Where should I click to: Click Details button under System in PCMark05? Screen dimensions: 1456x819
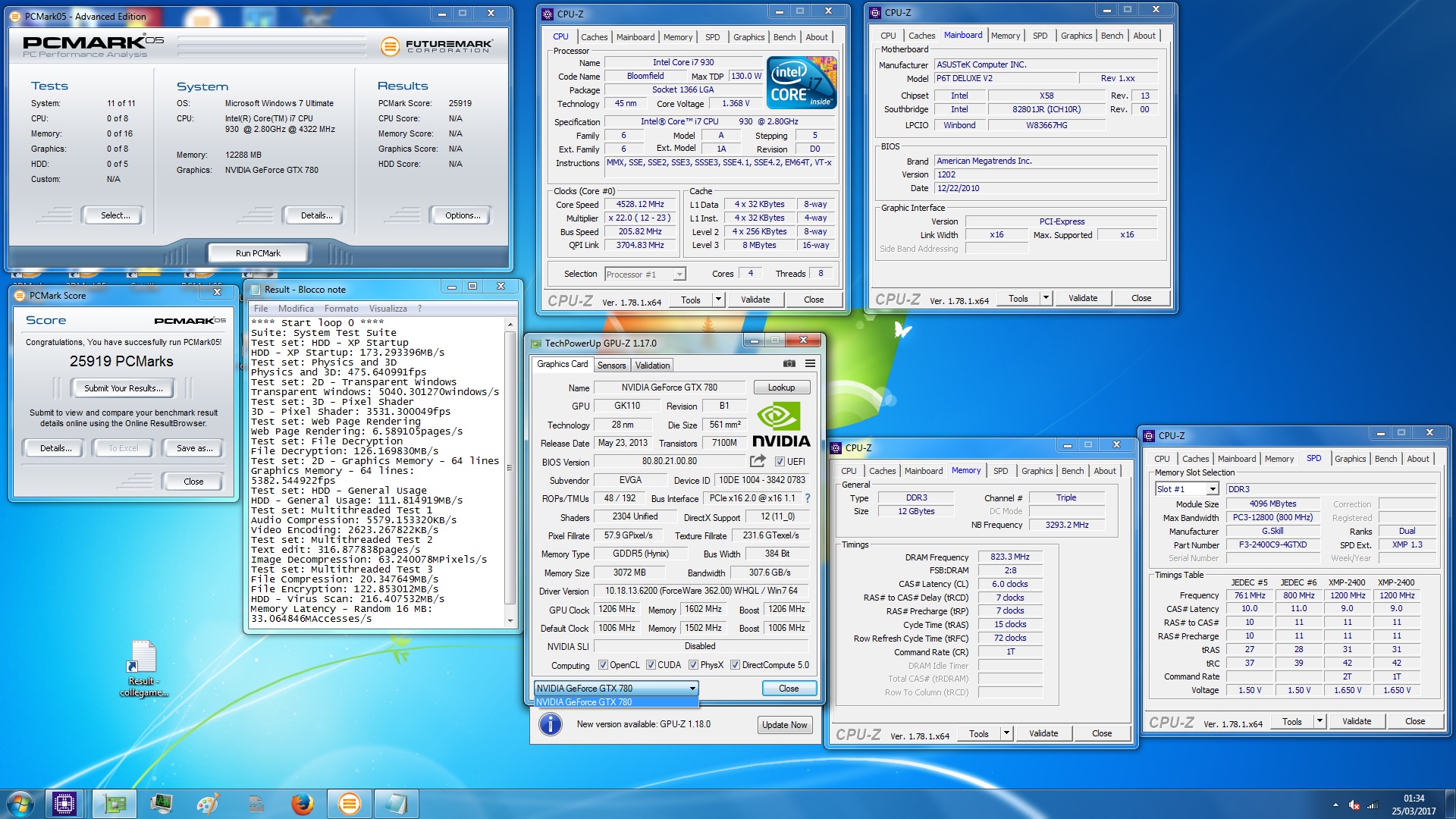tap(316, 215)
